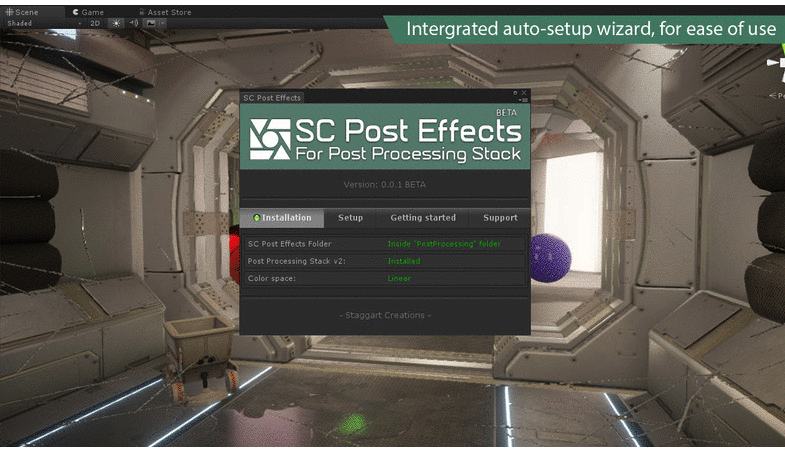Screen dimensions: 785x452
Task: Open SC Post Effects window options menu
Action: pyautogui.click(x=524, y=100)
